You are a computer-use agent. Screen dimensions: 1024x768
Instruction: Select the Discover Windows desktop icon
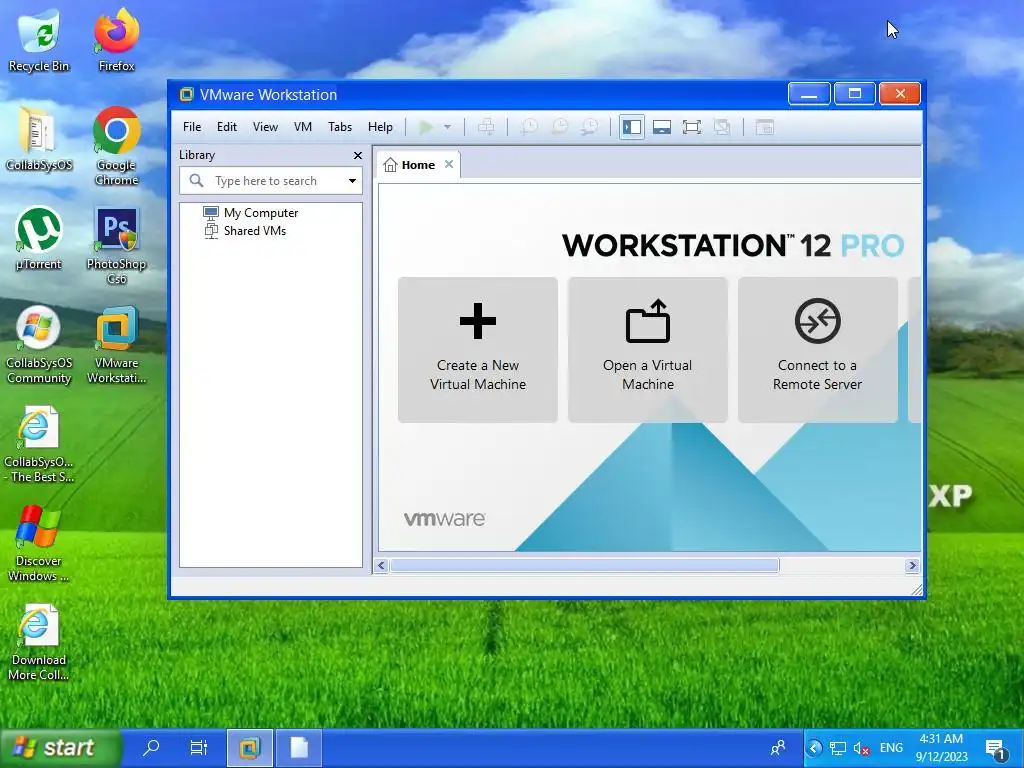[x=39, y=543]
